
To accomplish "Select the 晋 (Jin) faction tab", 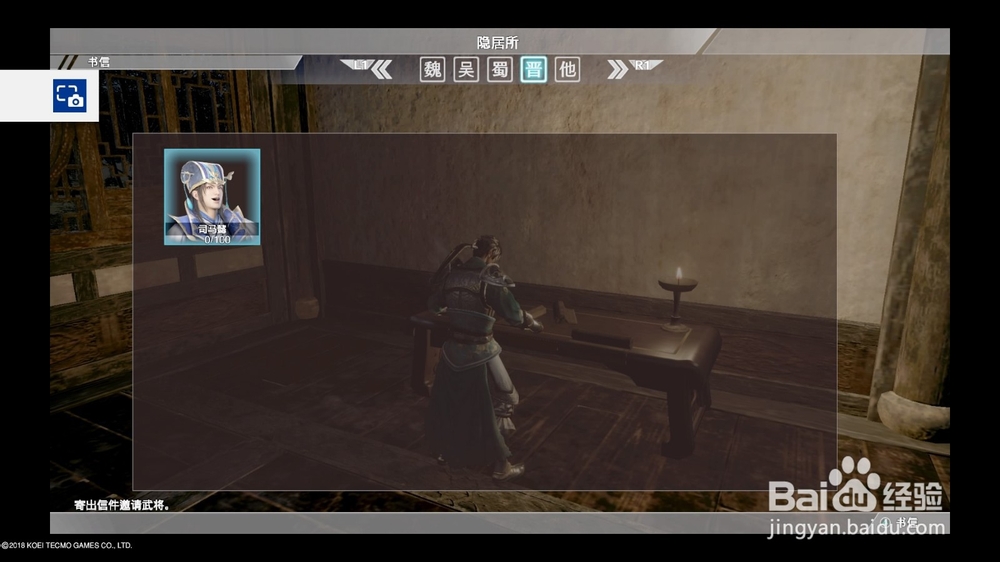I will click(534, 69).
